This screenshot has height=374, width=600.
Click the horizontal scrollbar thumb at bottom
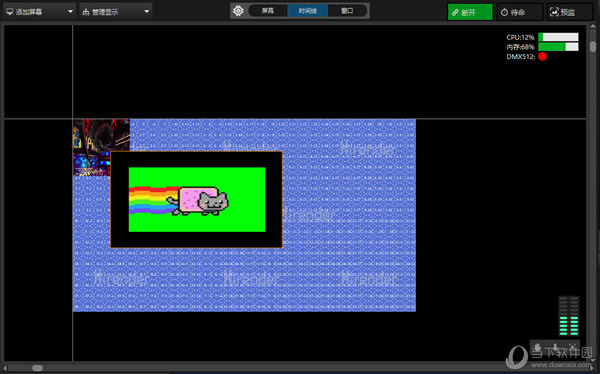[38, 368]
